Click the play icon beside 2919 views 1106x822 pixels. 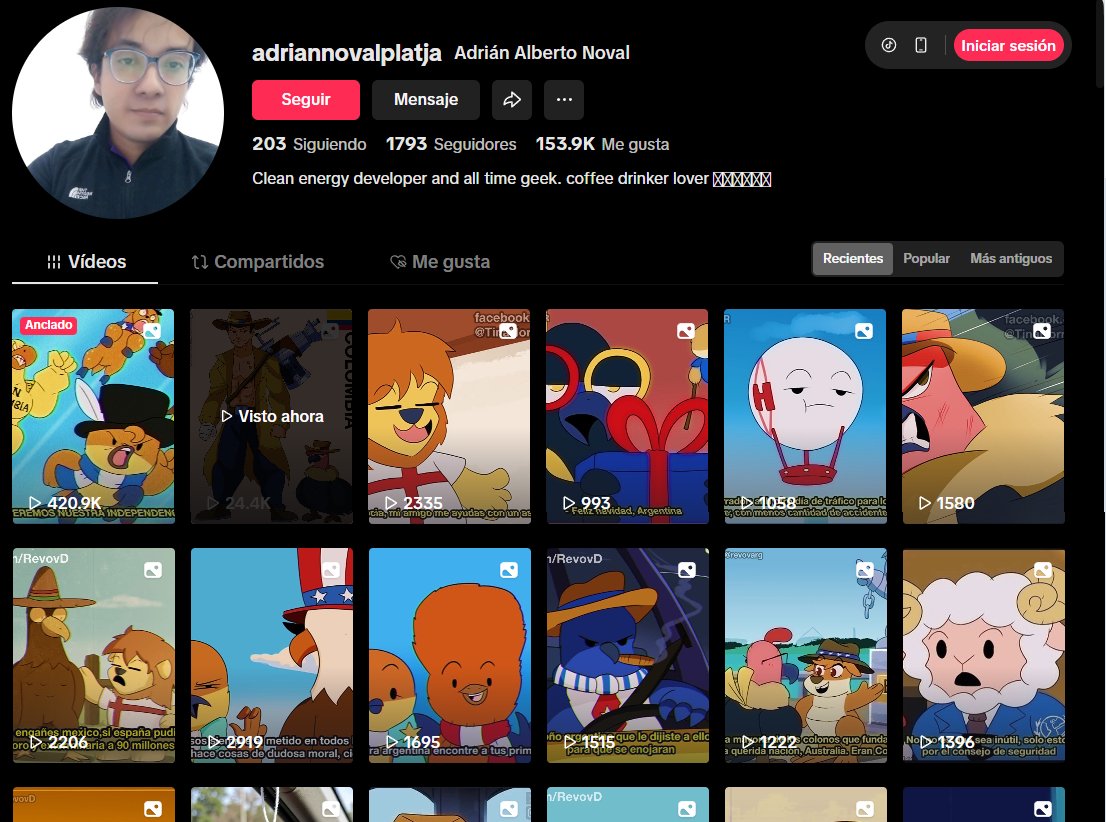pyautogui.click(x=214, y=742)
